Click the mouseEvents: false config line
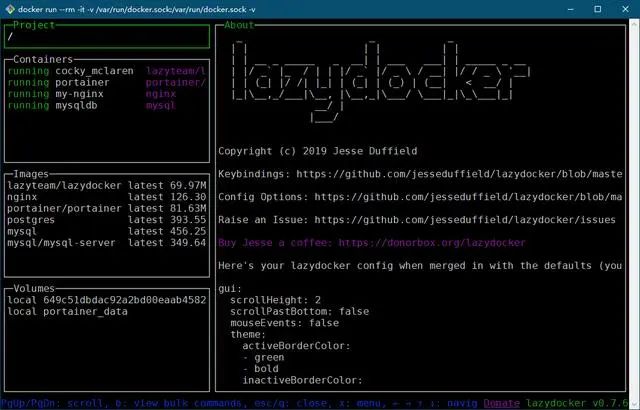640x410 pixels. [284, 323]
